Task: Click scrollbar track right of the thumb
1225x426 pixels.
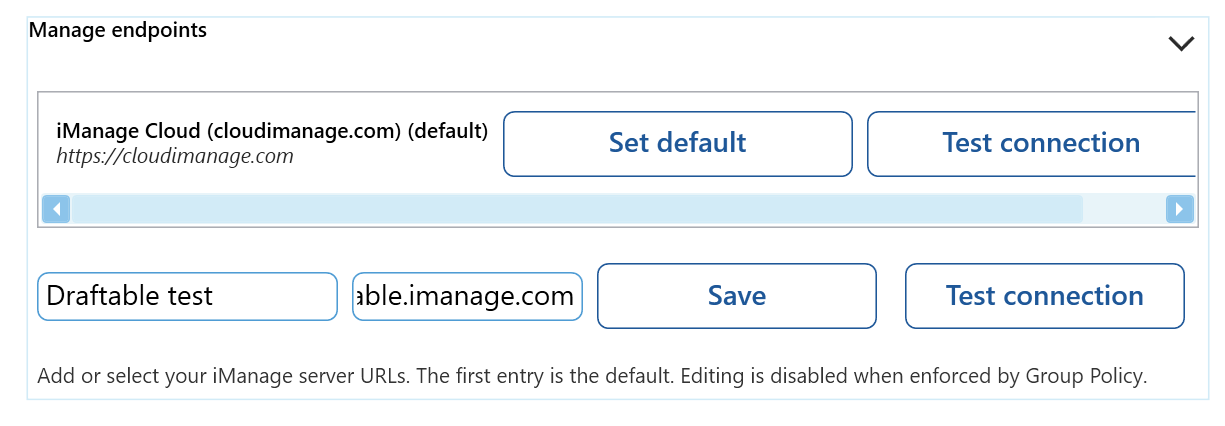Action: (1123, 209)
